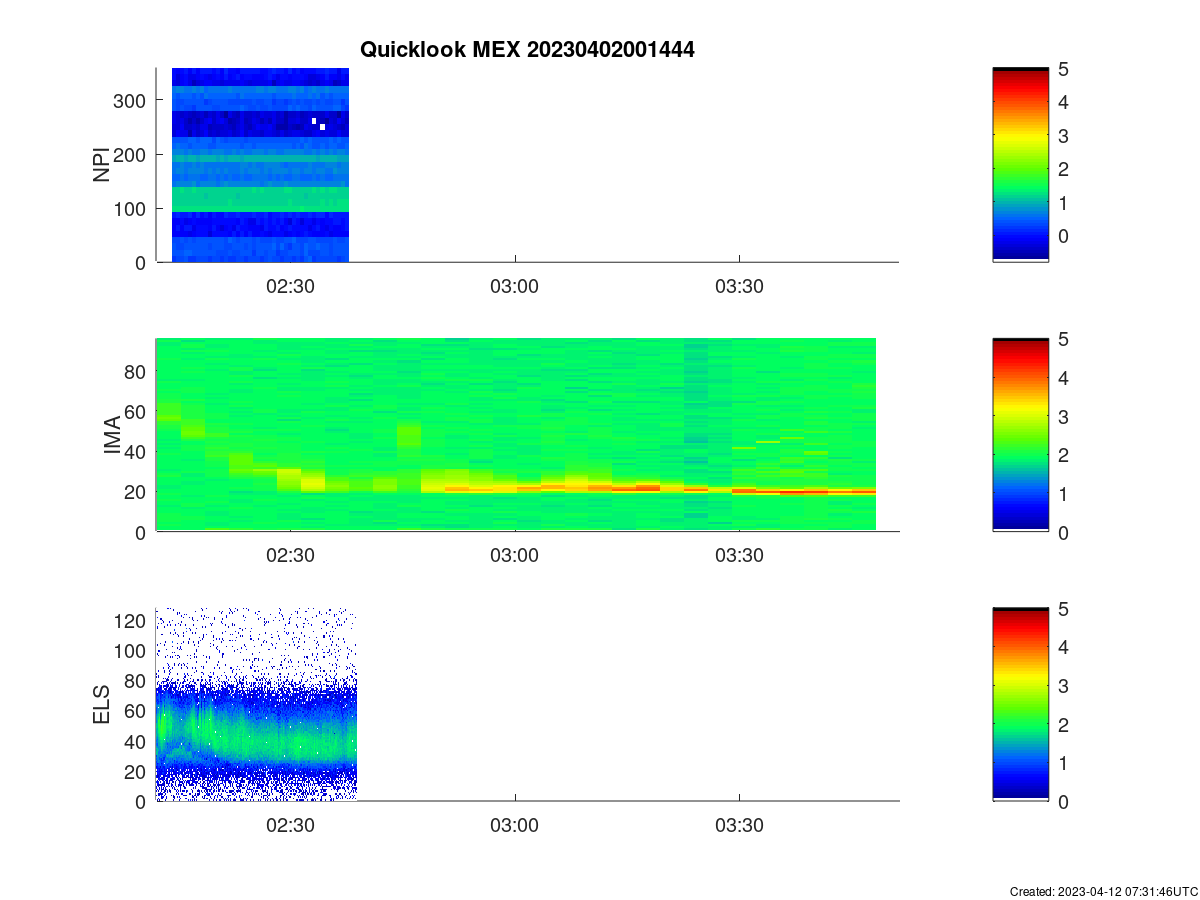Select the ELS y-axis label

coord(101,705)
